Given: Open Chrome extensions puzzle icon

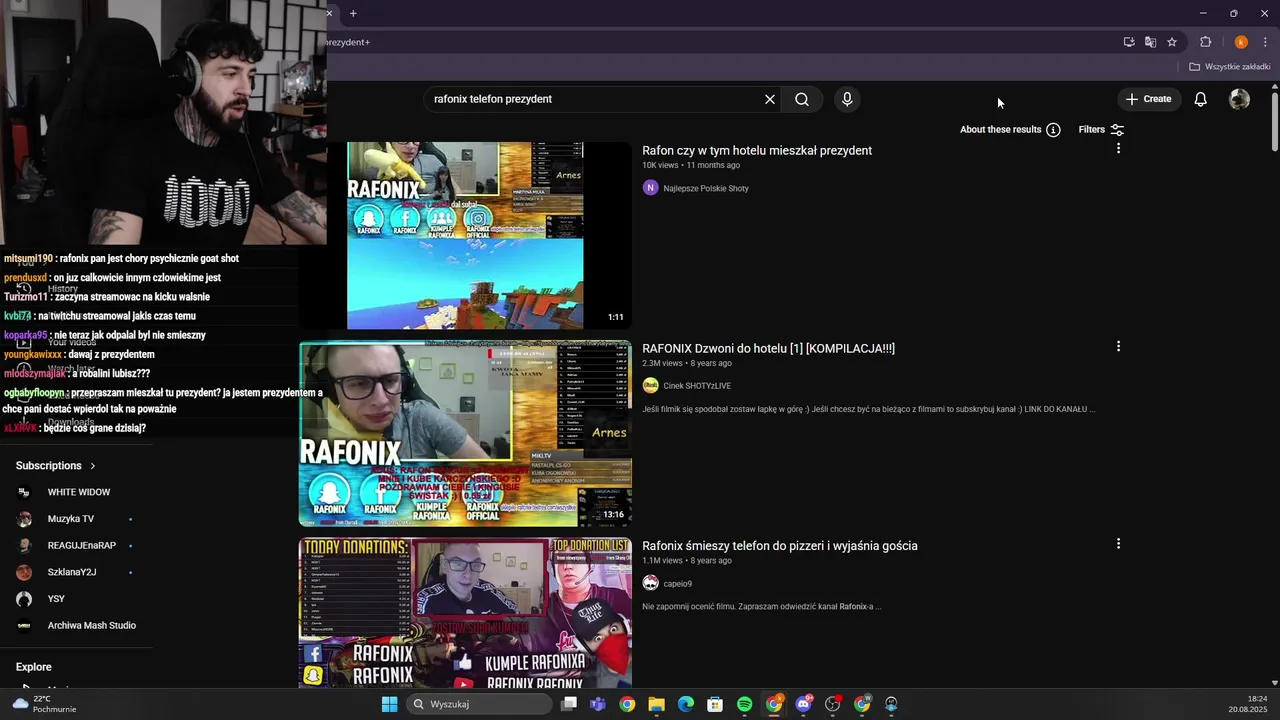Looking at the screenshot, I should (1205, 42).
